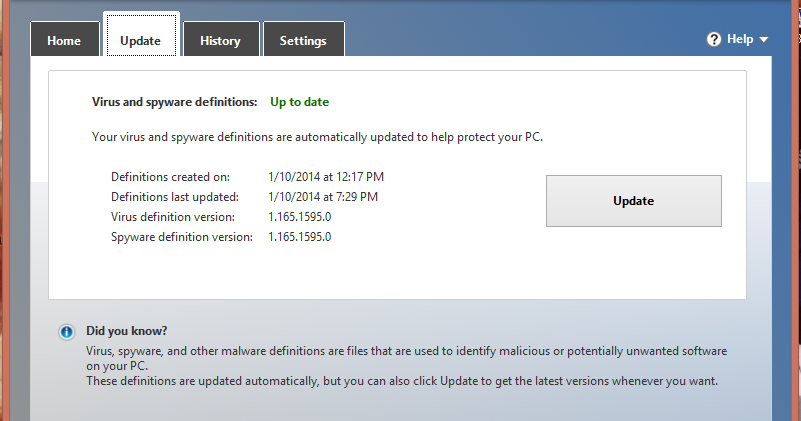The image size is (801, 421).
Task: Click the spyware definition version number
Action: coord(299,237)
